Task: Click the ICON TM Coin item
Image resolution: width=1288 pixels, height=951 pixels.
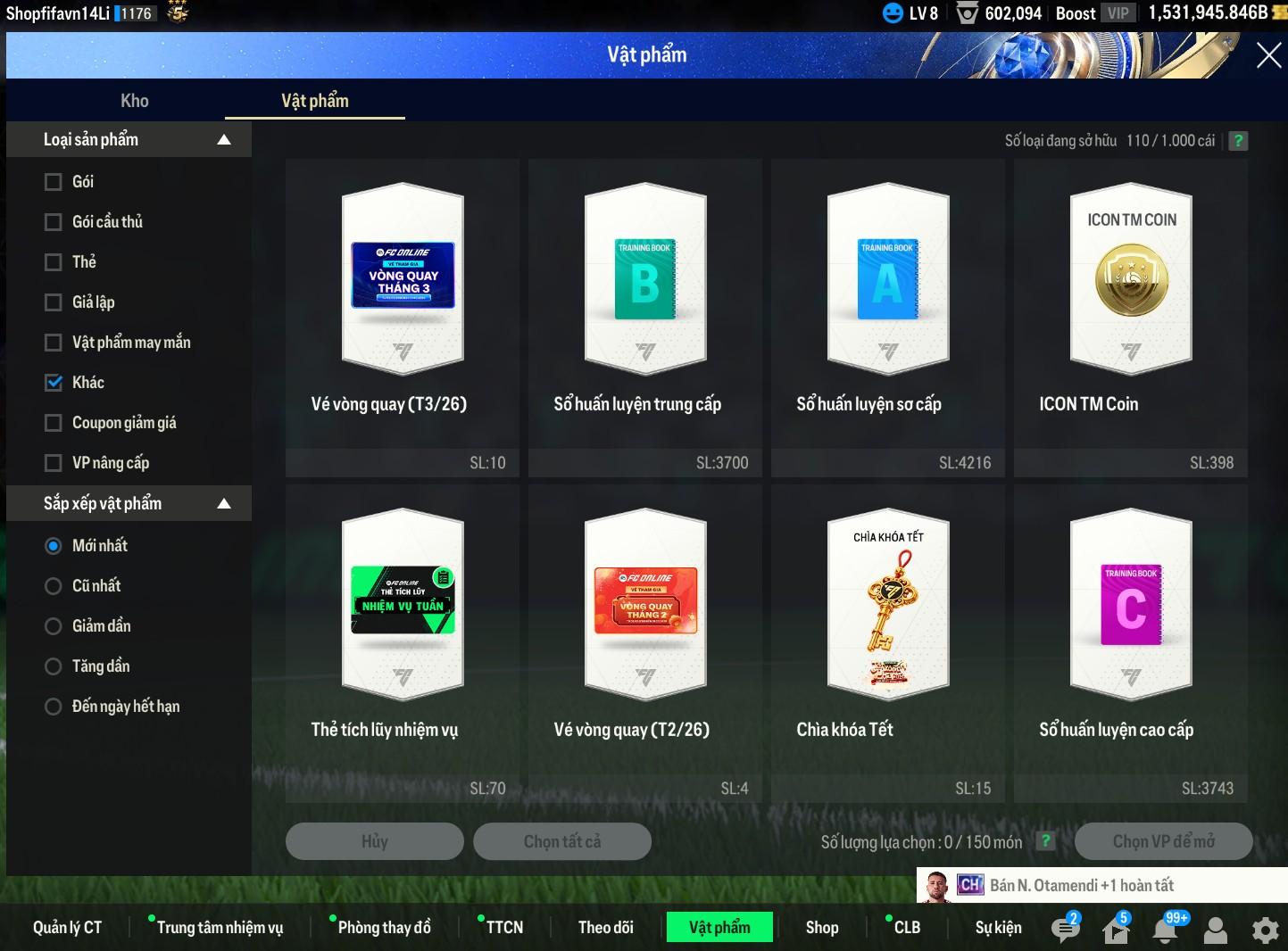Action: coord(1130,303)
